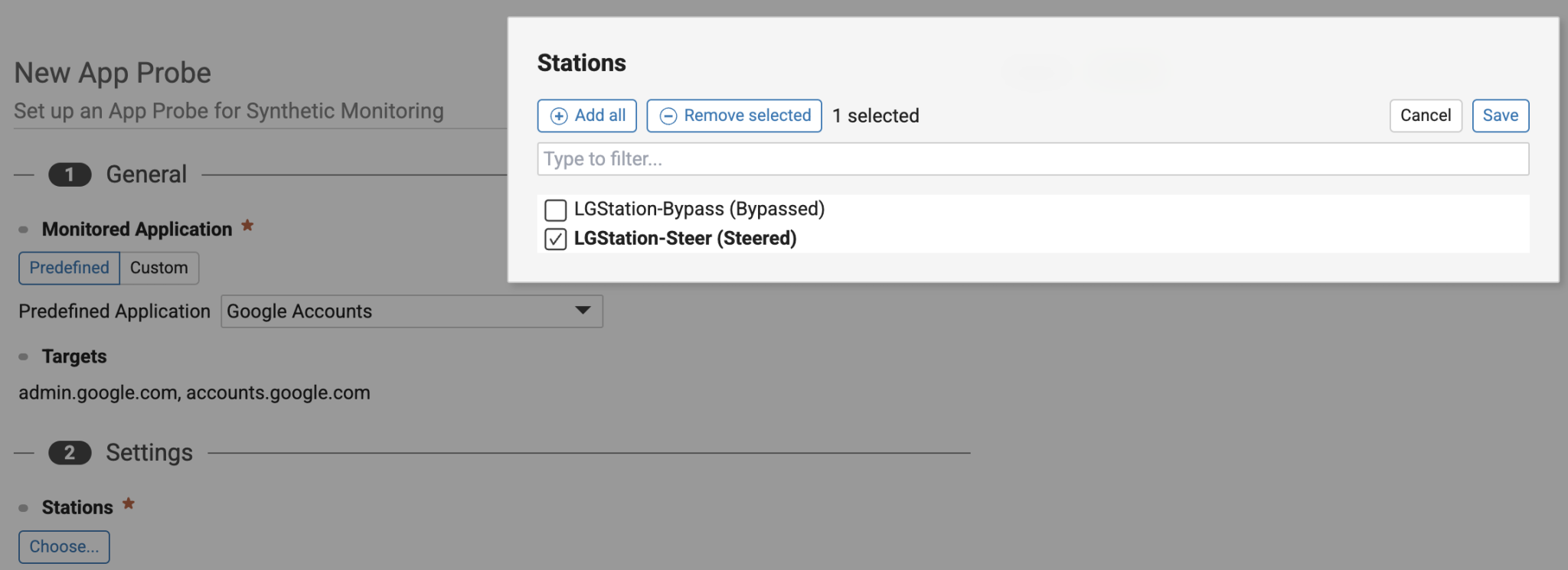Open the Google Accounts dropdown
This screenshot has height=570, width=1568.
point(411,311)
